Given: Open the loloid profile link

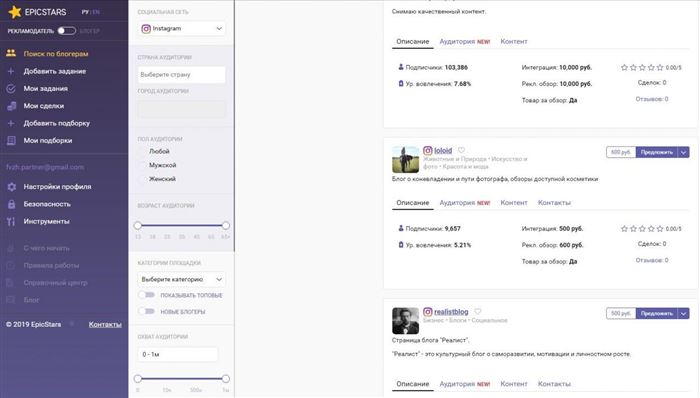Looking at the screenshot, I should [443, 150].
